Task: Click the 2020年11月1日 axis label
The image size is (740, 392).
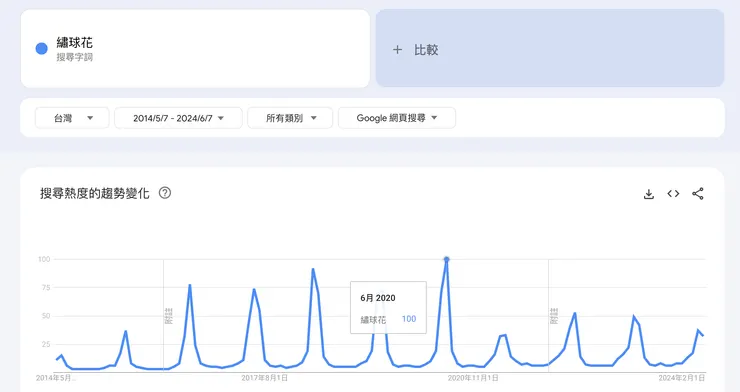Action: click(x=473, y=378)
